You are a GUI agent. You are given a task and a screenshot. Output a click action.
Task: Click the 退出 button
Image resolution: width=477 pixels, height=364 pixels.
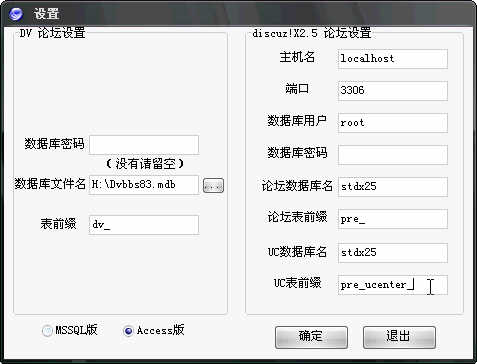(x=399, y=337)
